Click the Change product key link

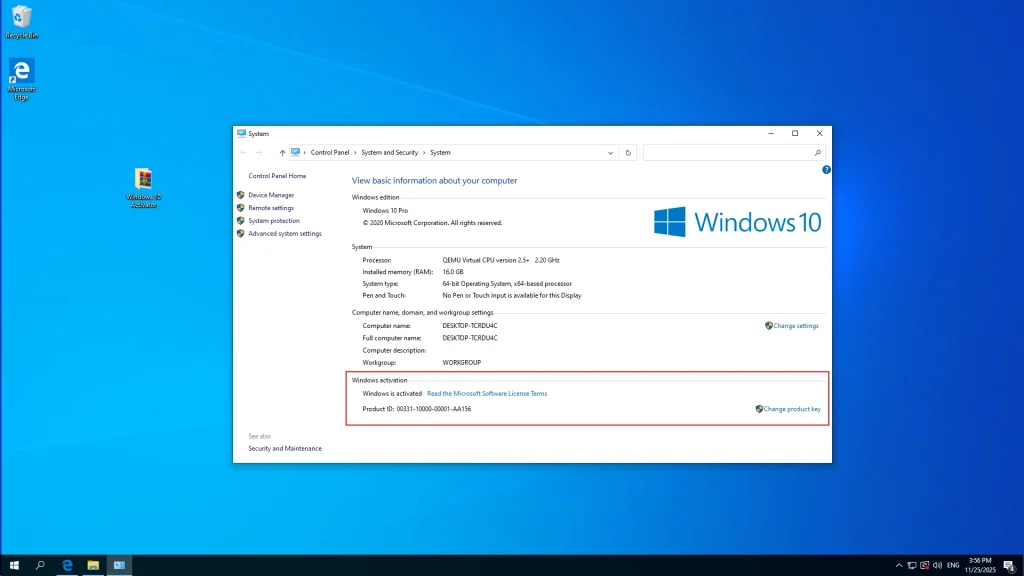790,408
